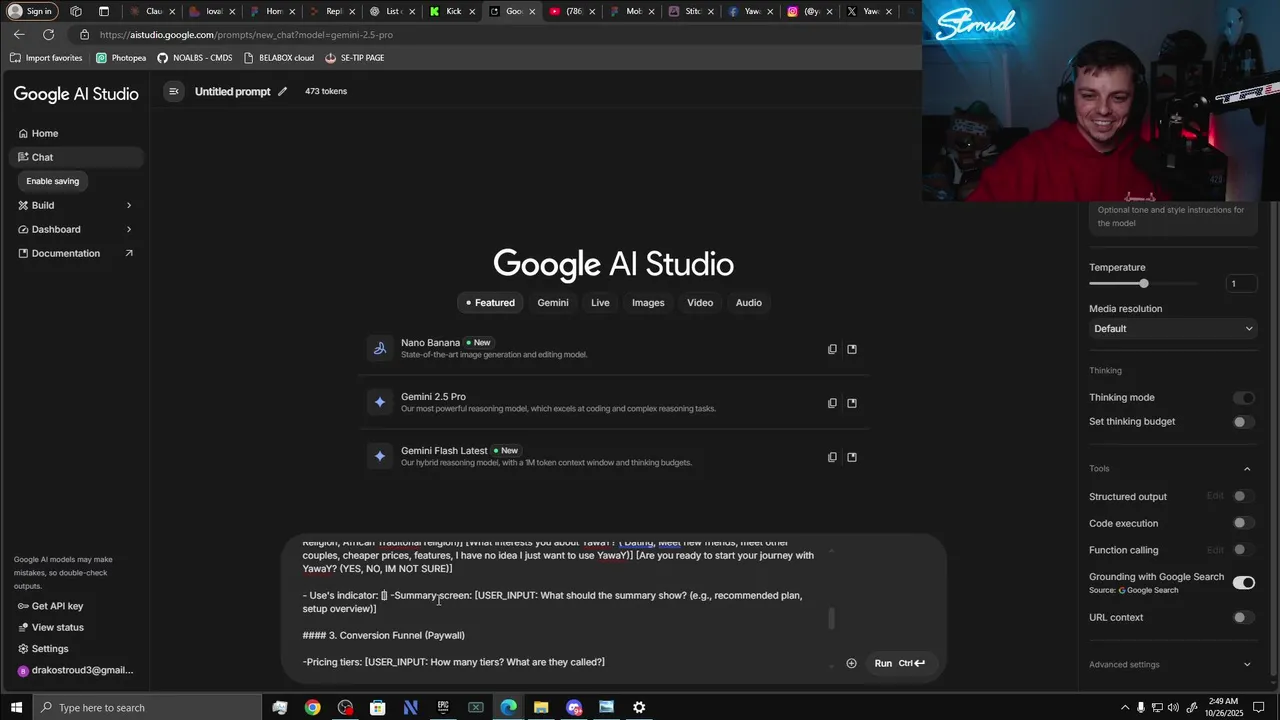Expand the Build menu in sidebar
Viewport: 1280px width, 720px height.
pos(129,205)
